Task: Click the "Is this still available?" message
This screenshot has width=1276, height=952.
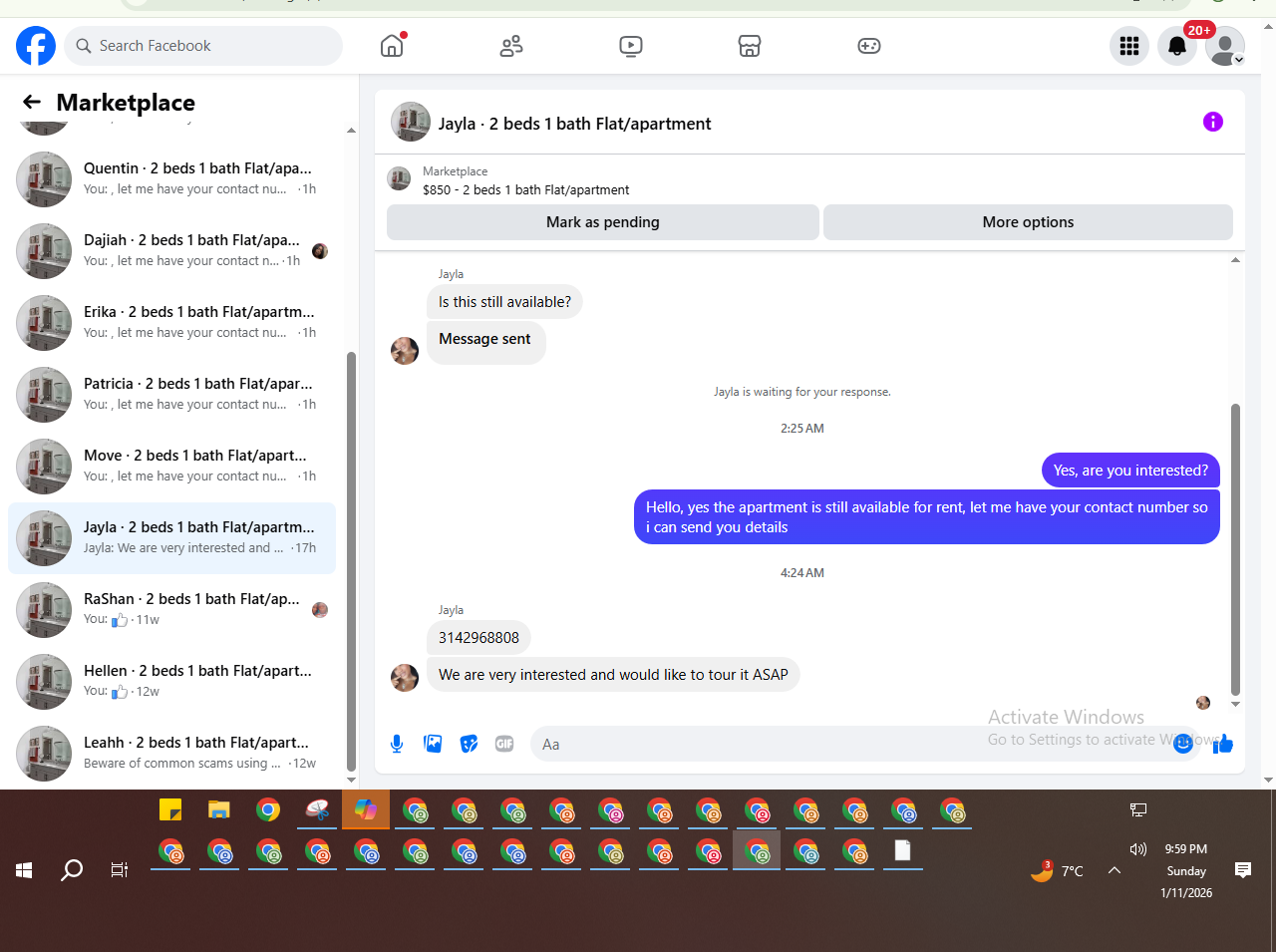Action: pos(504,302)
